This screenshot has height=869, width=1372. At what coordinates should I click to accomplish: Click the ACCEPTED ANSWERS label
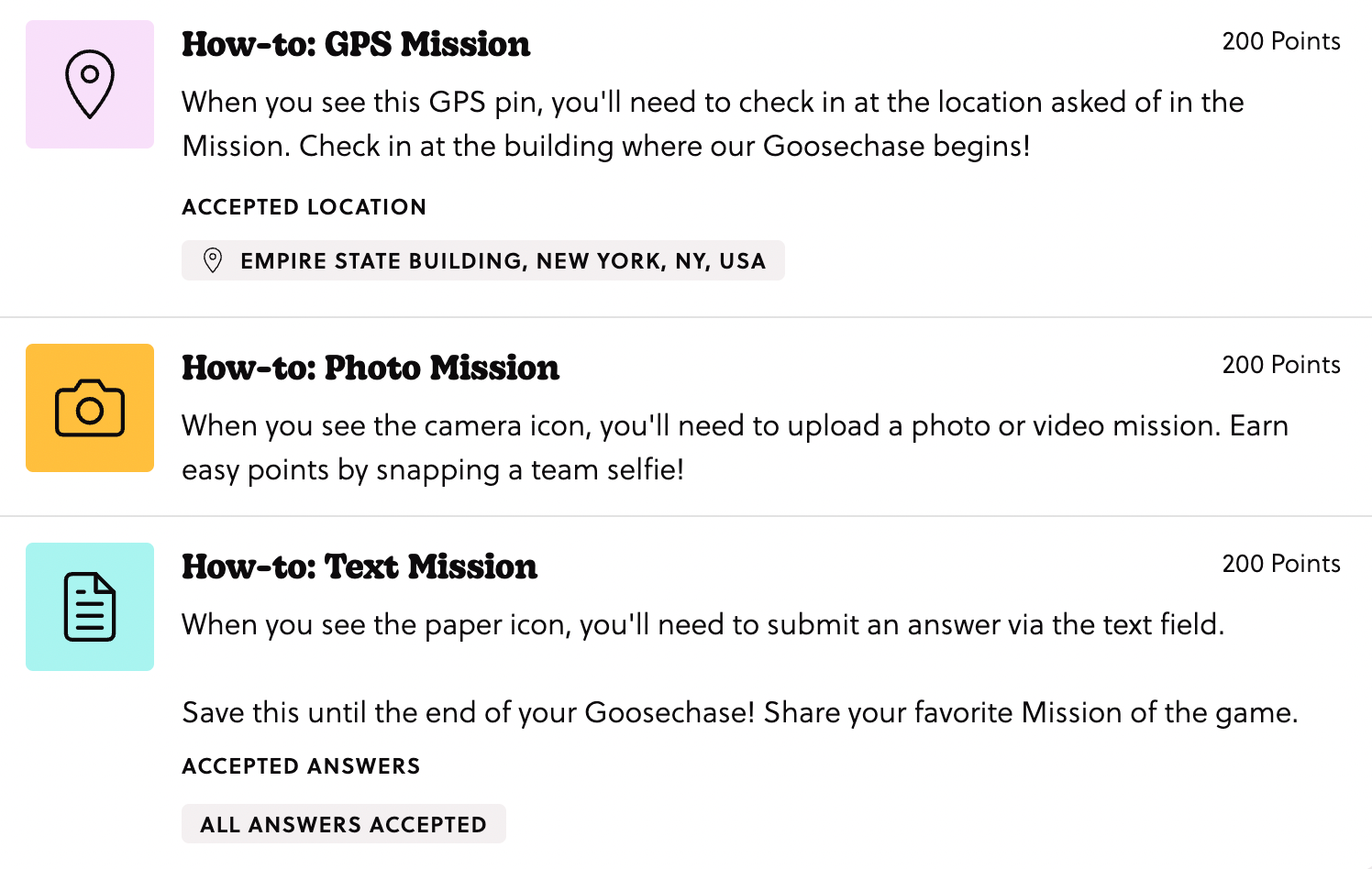click(301, 765)
